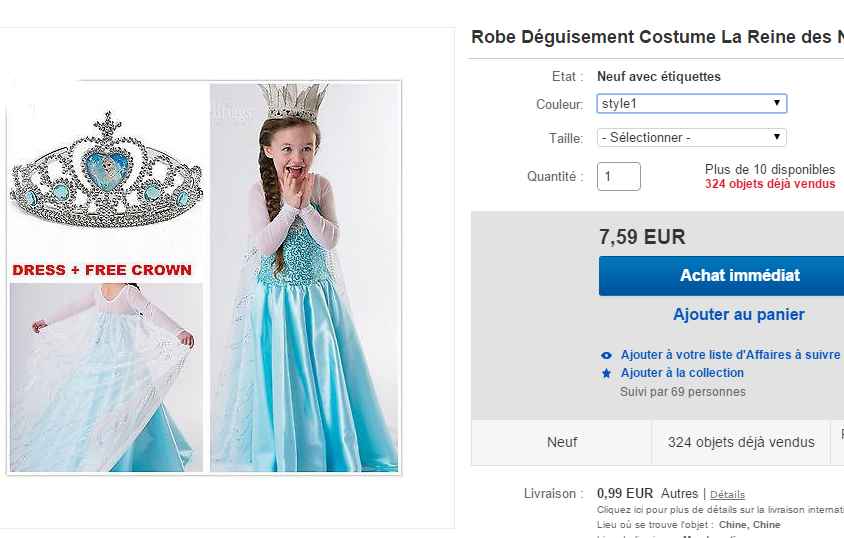Viewport: 844px width, 538px height.
Task: Open the red 324 objets déjà vendus link
Action: [x=769, y=184]
